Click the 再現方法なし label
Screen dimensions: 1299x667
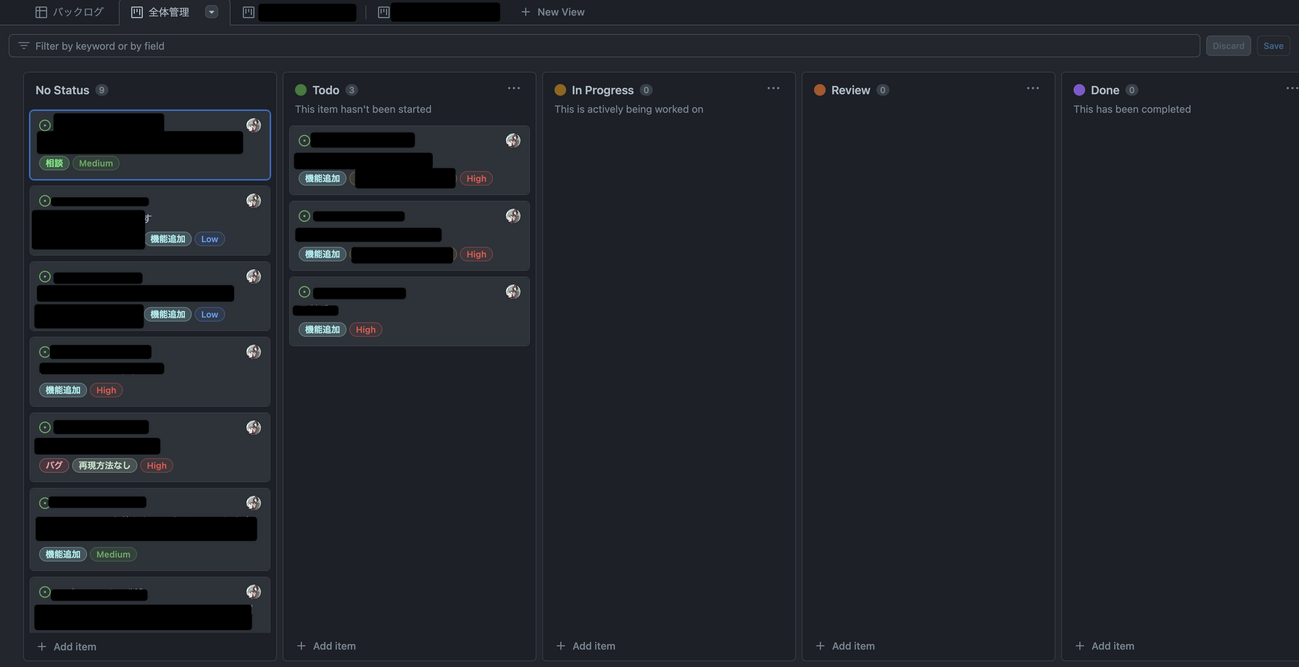click(104, 465)
